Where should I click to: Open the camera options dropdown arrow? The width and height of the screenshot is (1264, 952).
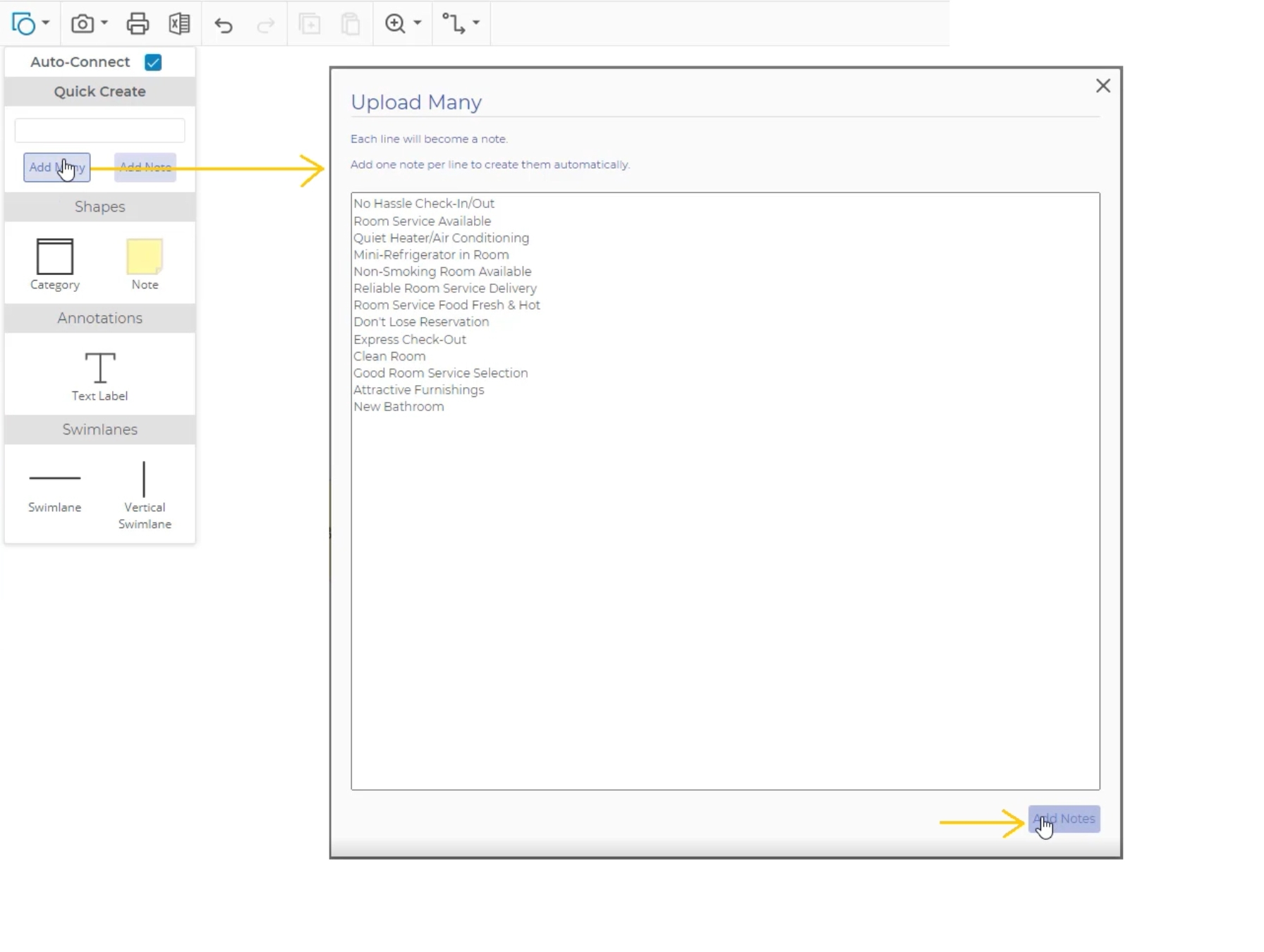[104, 23]
